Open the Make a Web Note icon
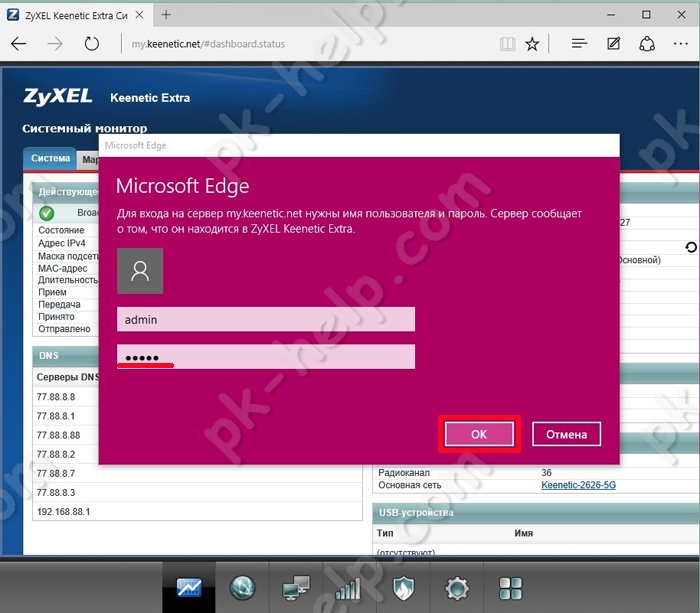Viewport: 700px width, 613px height. [613, 43]
